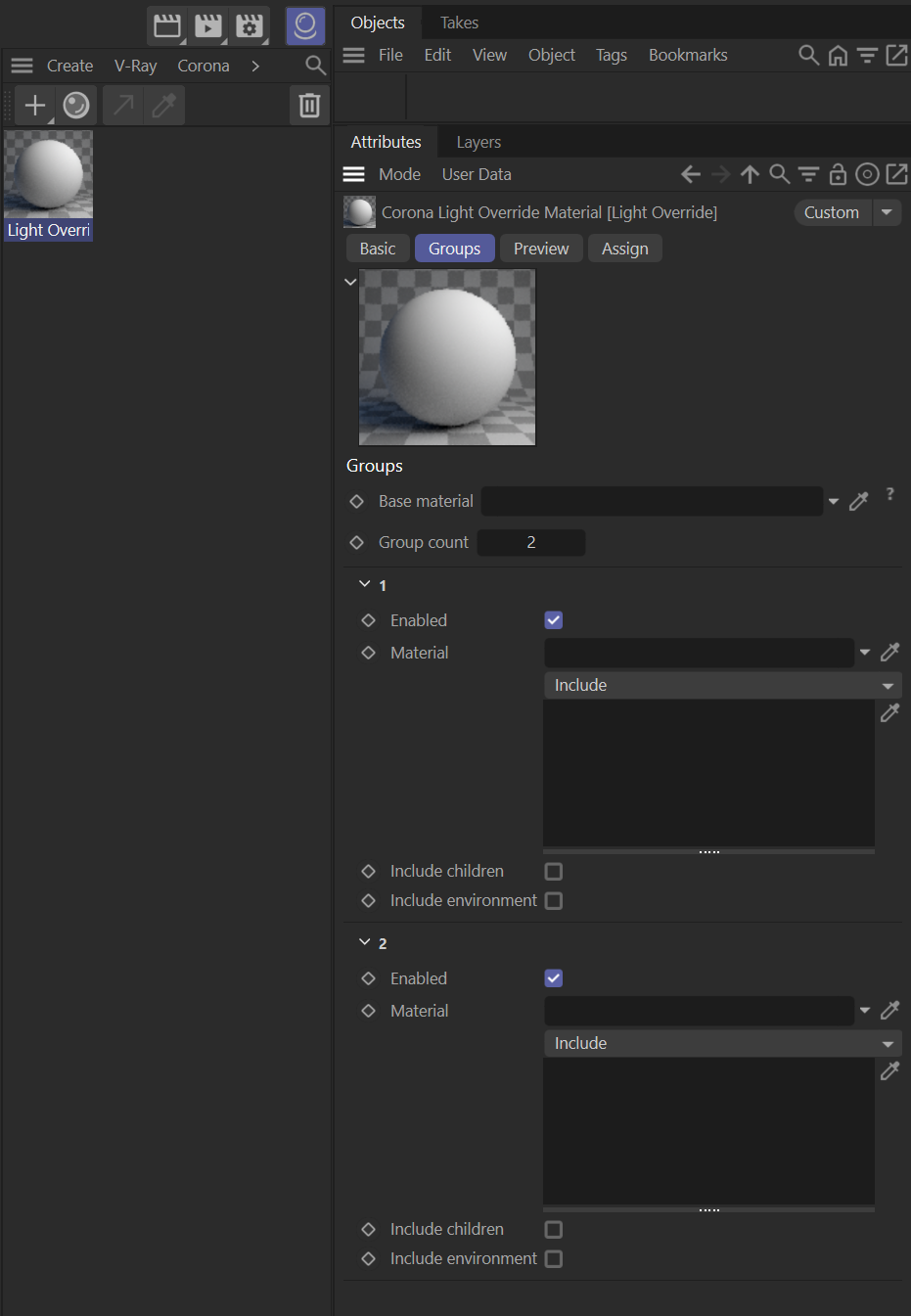Click the Attributes target mode circle icon
Image resolution: width=911 pixels, height=1316 pixels.
[x=867, y=174]
